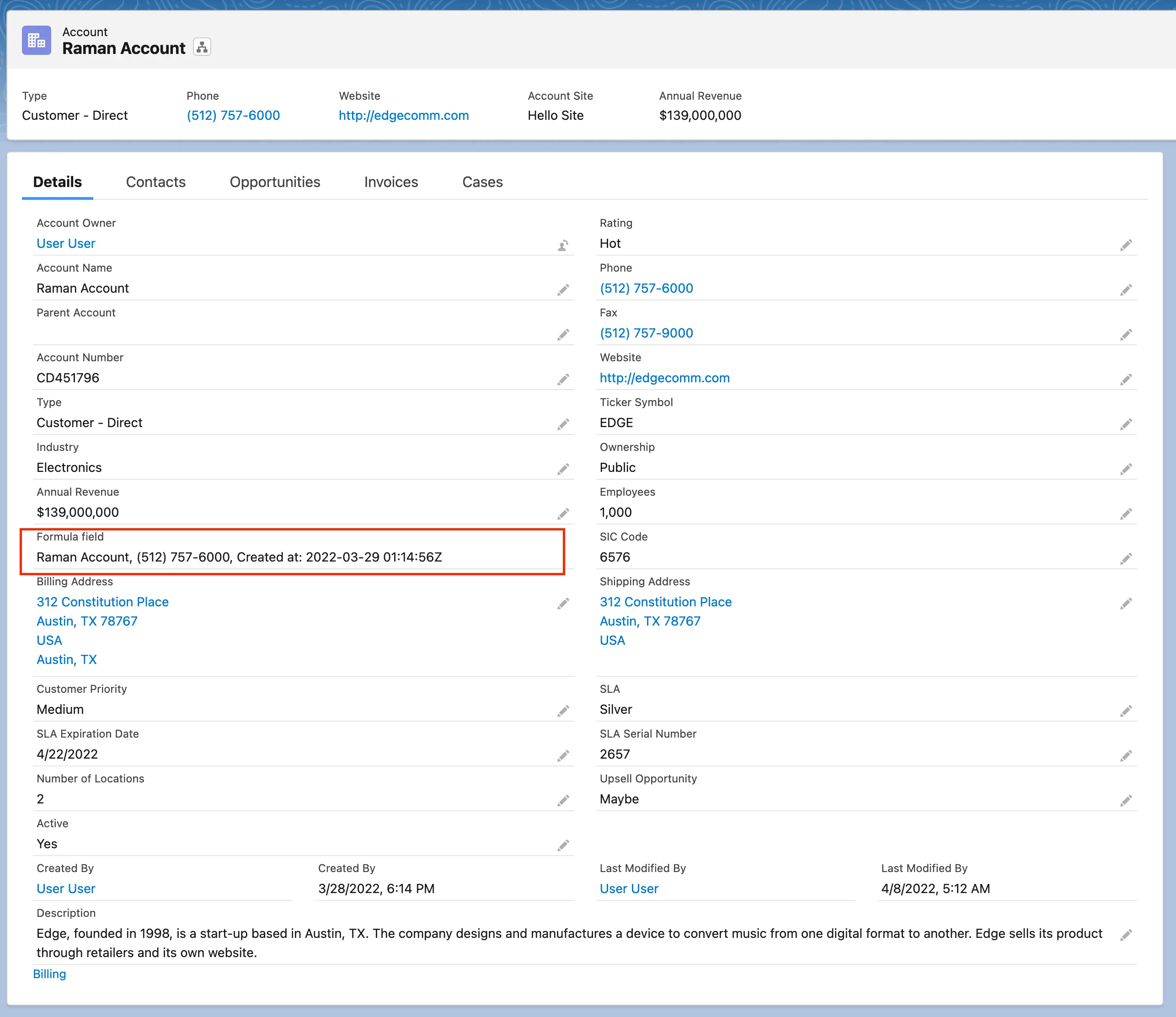1176x1017 pixels.
Task: Select the Invoices tab
Action: point(390,182)
